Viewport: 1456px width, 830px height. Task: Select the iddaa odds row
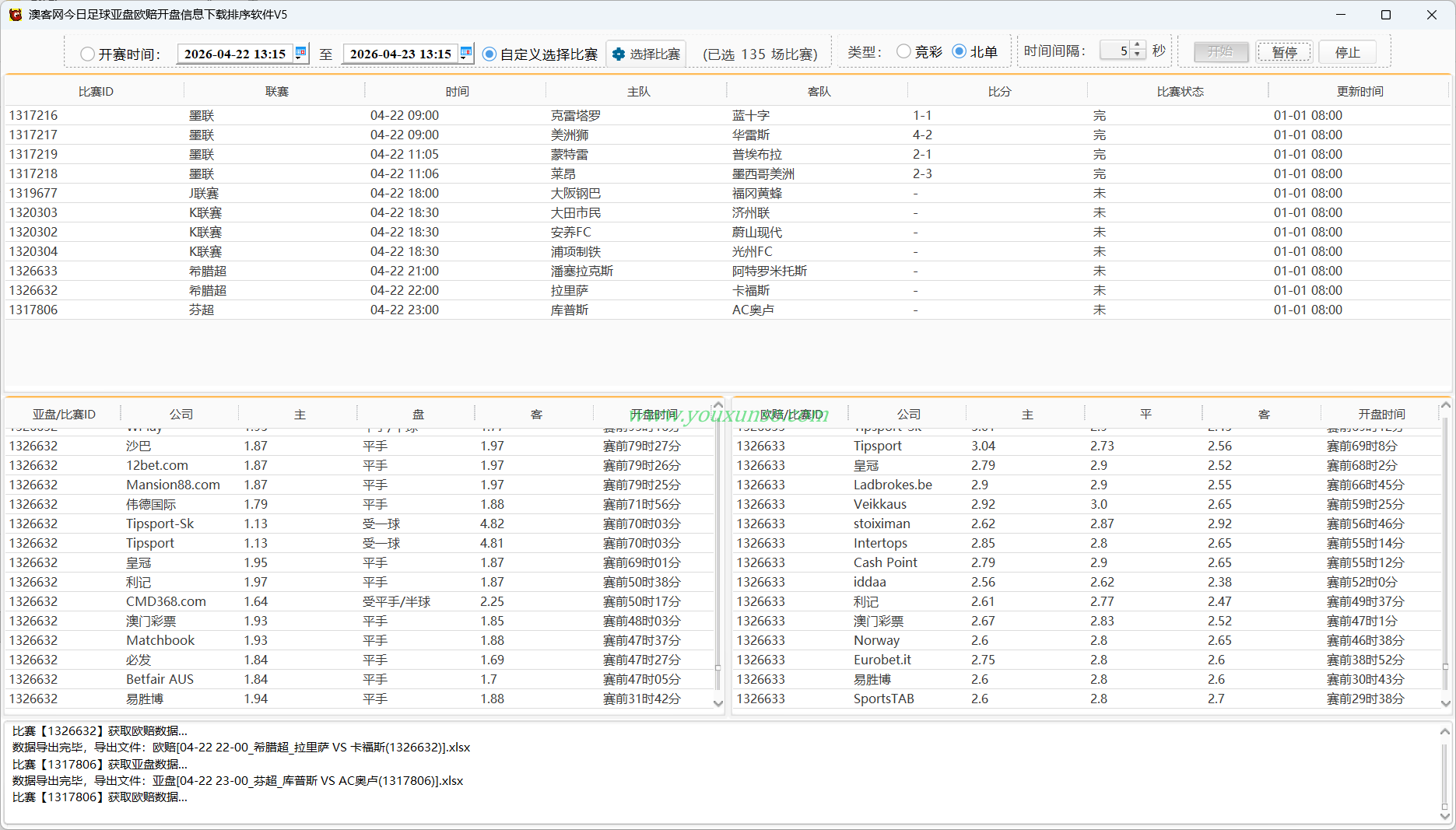[x=1086, y=582]
